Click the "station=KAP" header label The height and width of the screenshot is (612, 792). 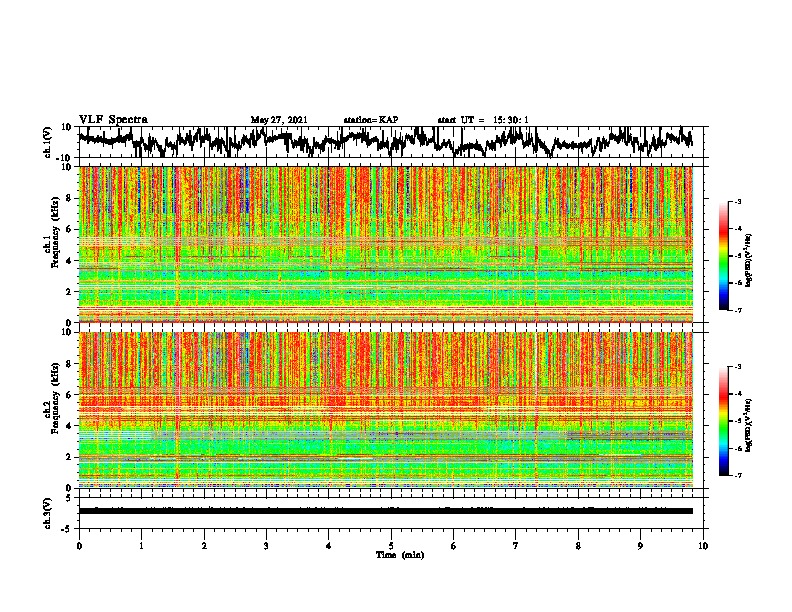click(x=371, y=120)
